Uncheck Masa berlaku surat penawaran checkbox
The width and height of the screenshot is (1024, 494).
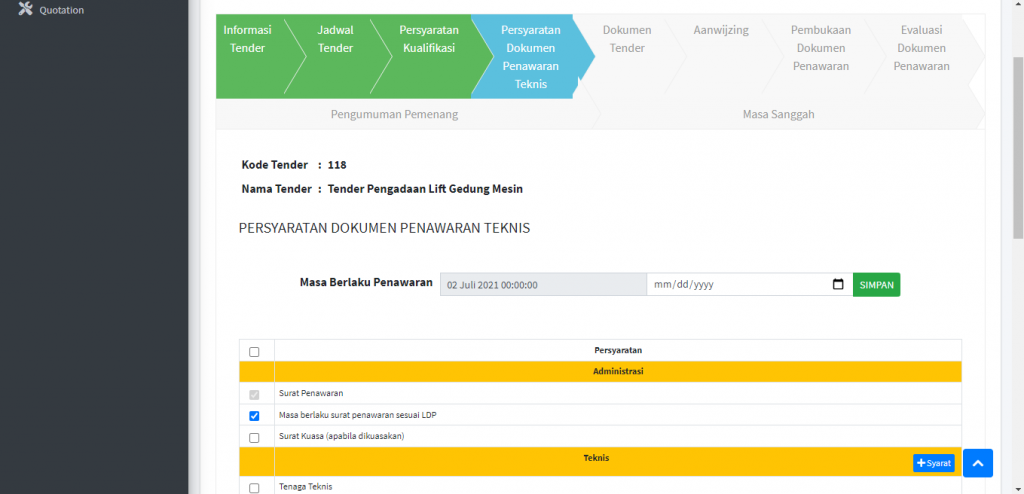[254, 416]
